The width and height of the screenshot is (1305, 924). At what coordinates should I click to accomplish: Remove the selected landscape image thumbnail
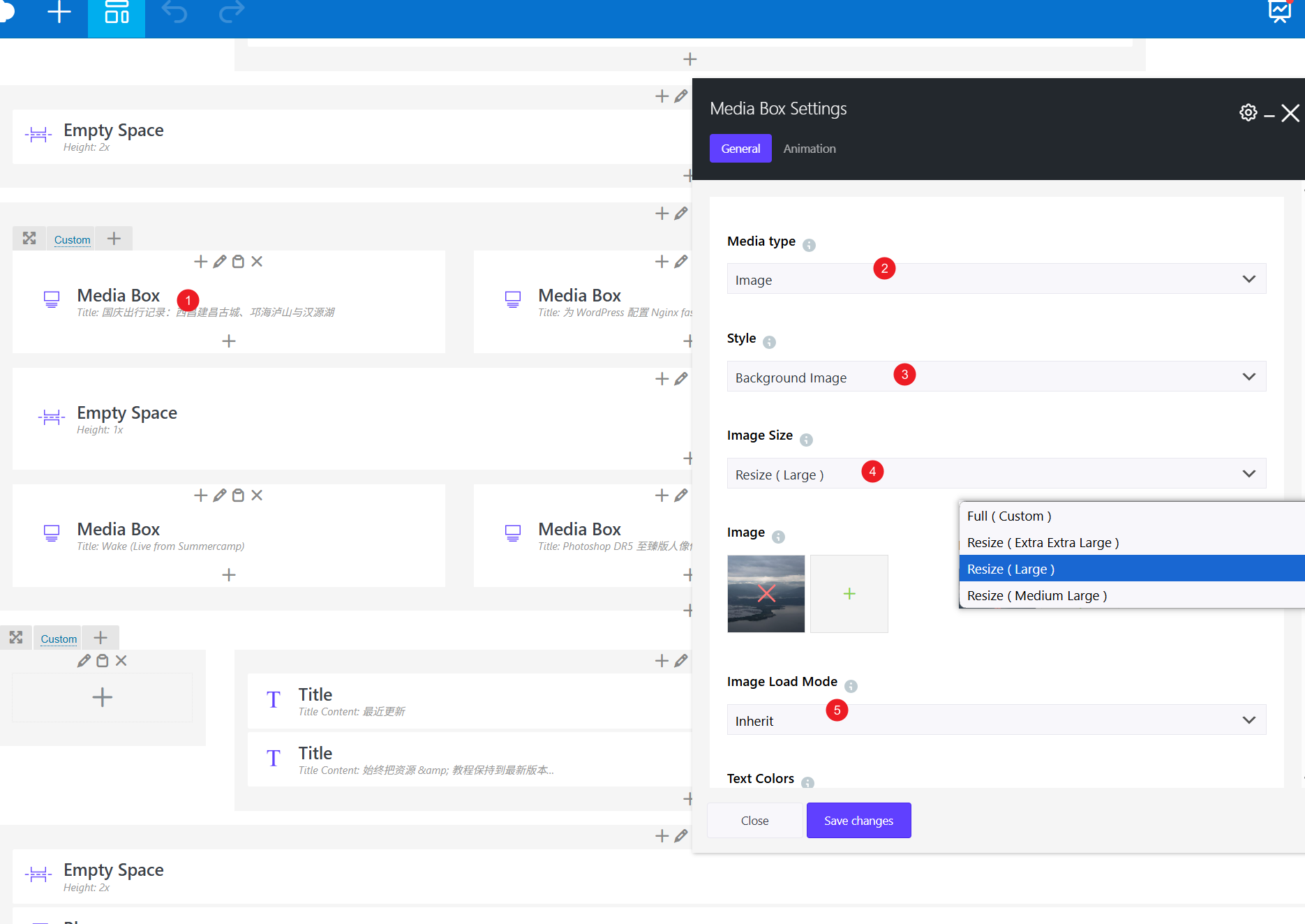[766, 594]
